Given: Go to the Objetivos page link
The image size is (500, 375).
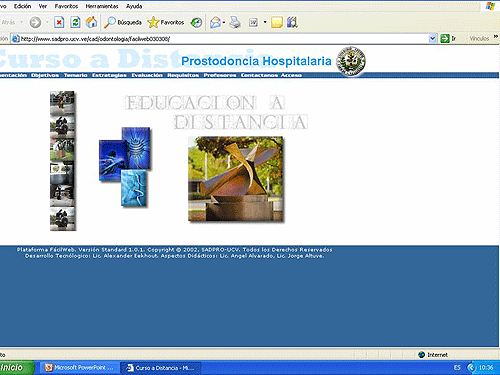Looking at the screenshot, I should coord(45,75).
